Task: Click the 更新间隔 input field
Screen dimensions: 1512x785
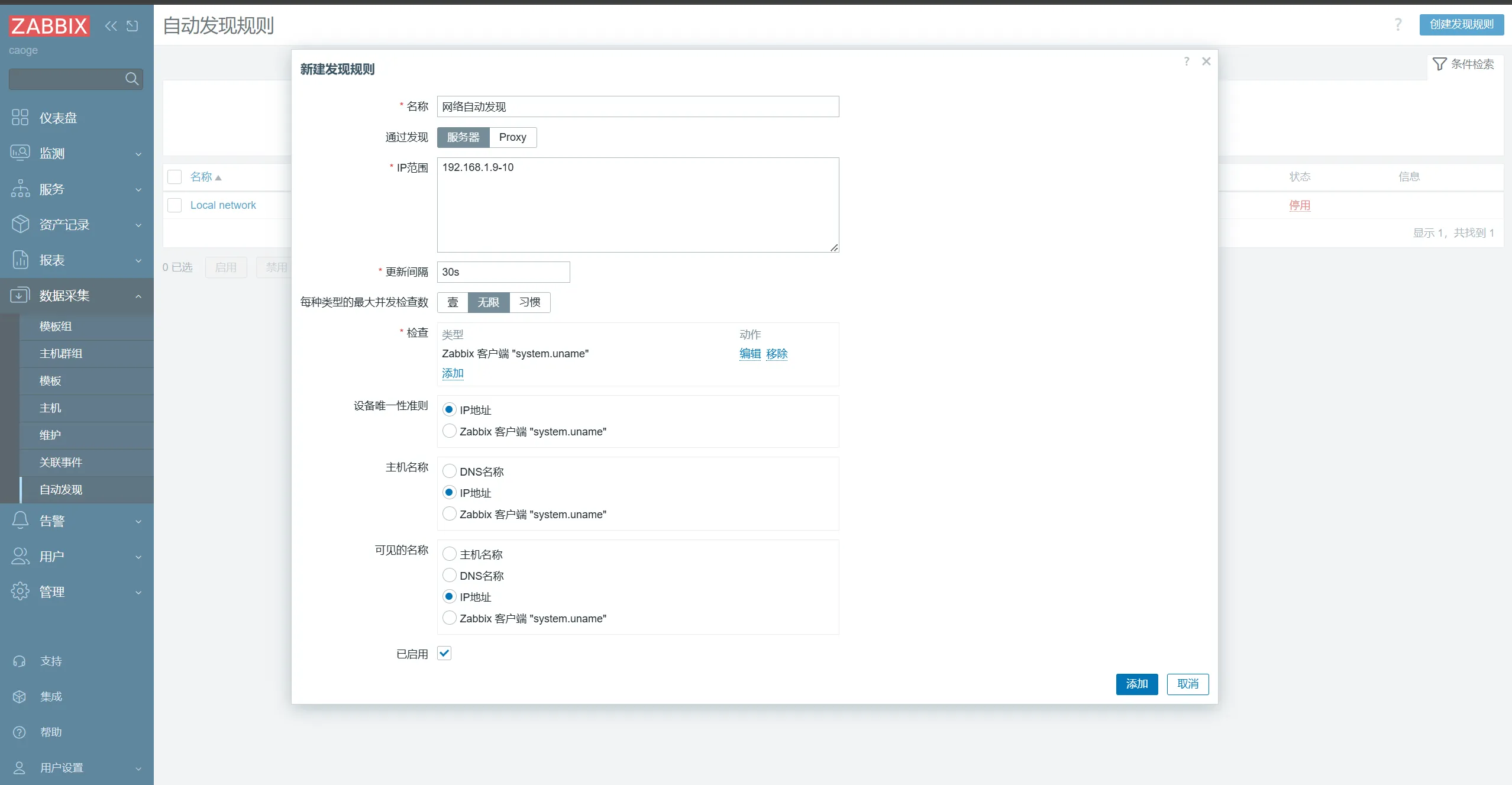Action: point(503,272)
